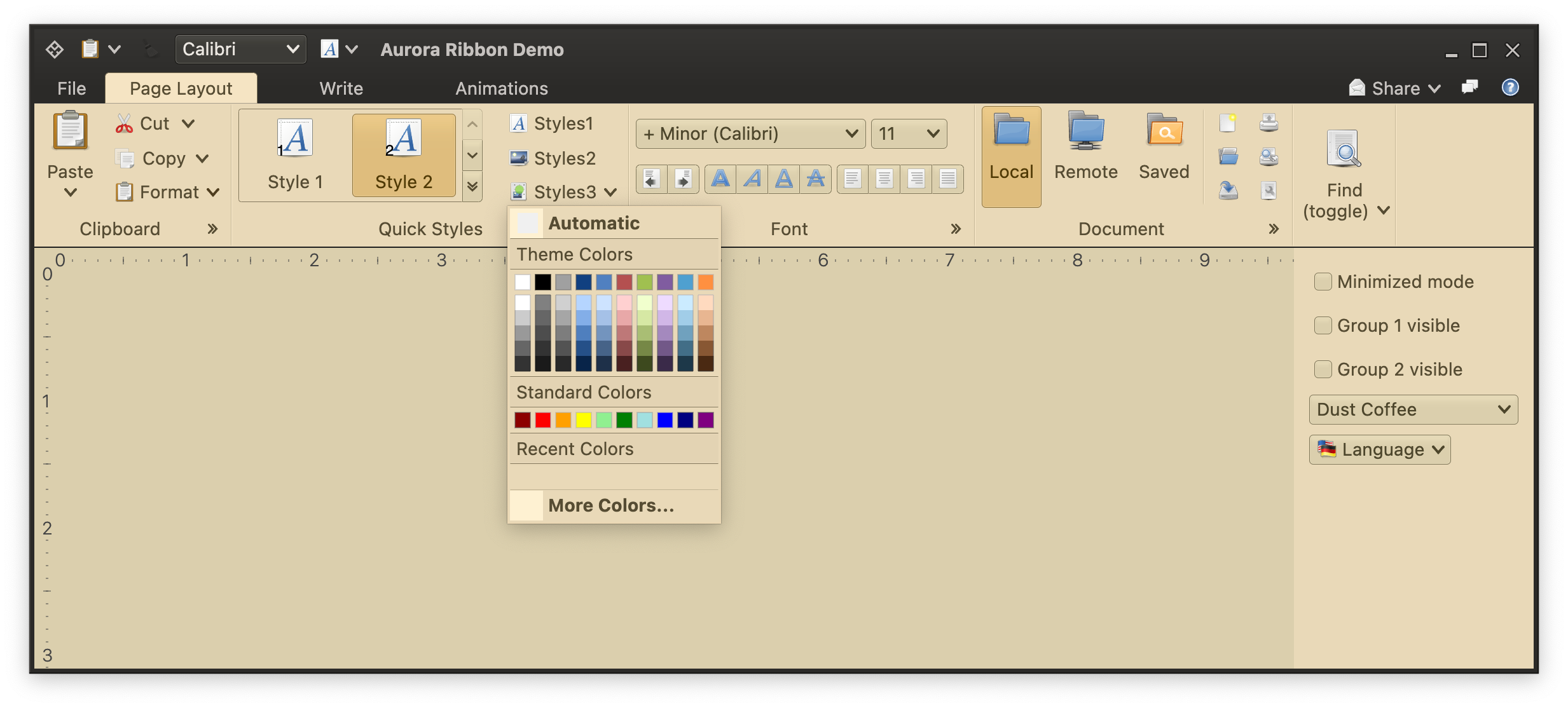1568x708 pixels.
Task: Click the align left paragraph icon
Action: point(853,179)
